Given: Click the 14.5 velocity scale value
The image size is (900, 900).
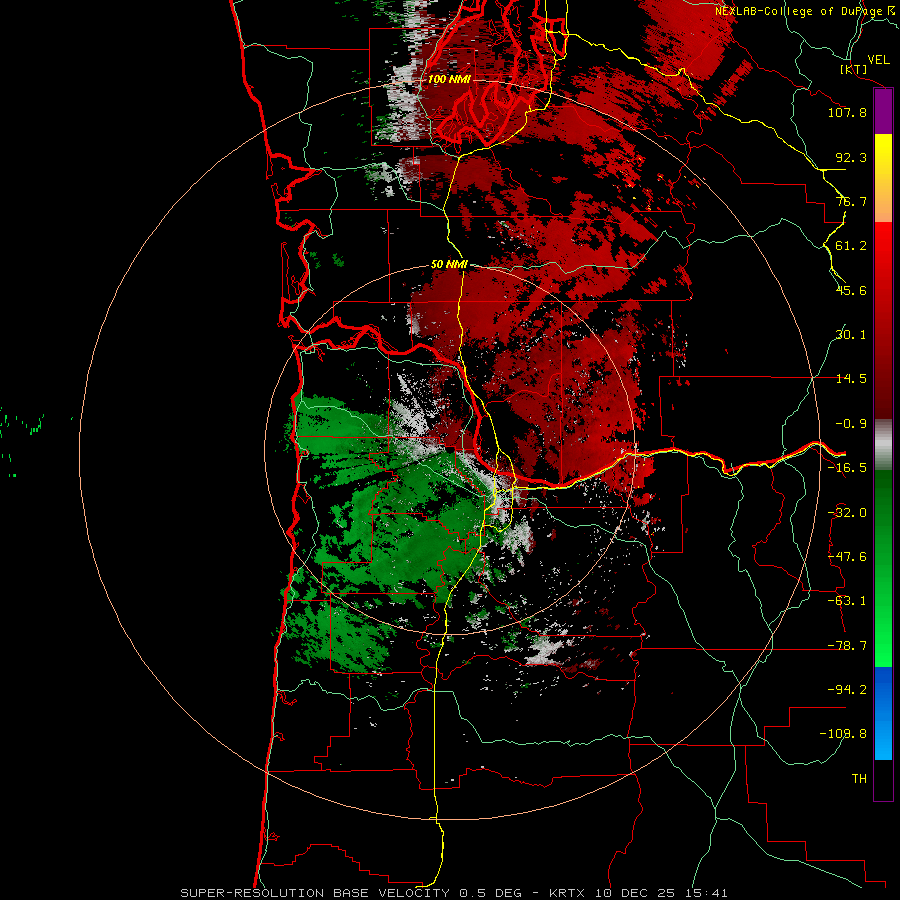Looking at the screenshot, I should click(x=851, y=379).
